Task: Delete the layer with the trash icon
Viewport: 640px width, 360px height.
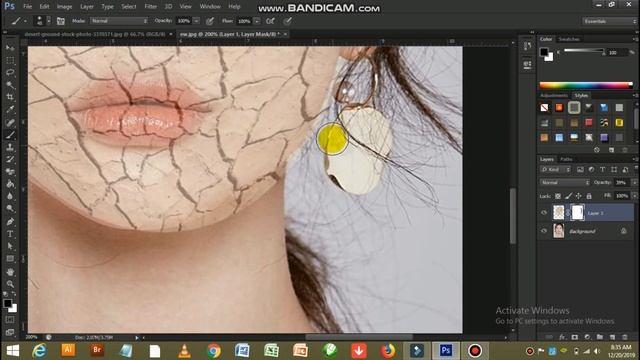Action: 624,337
